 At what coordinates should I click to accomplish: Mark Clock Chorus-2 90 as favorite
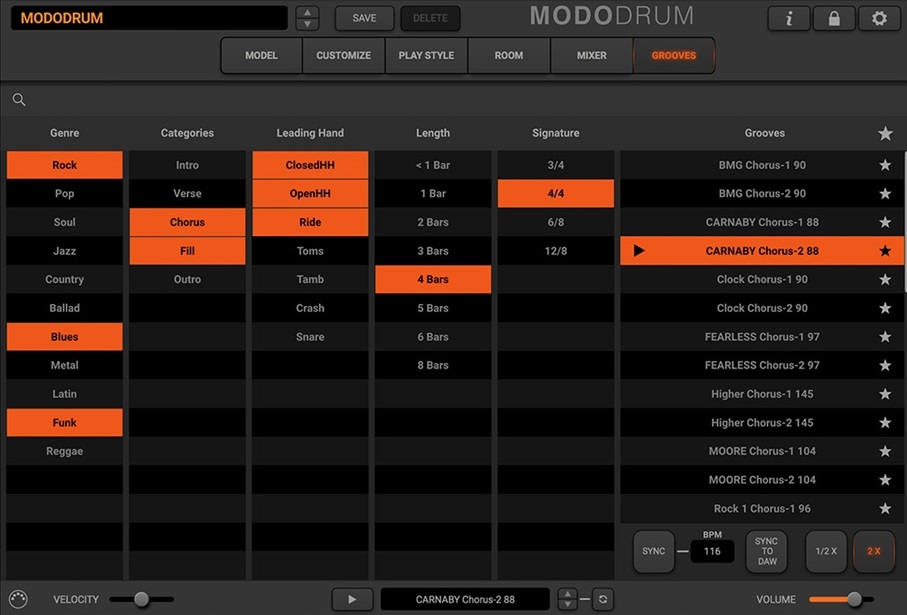click(x=885, y=308)
